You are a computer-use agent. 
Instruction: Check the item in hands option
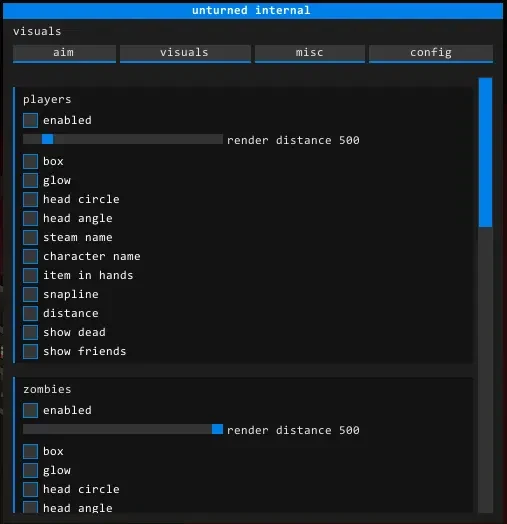pos(30,276)
